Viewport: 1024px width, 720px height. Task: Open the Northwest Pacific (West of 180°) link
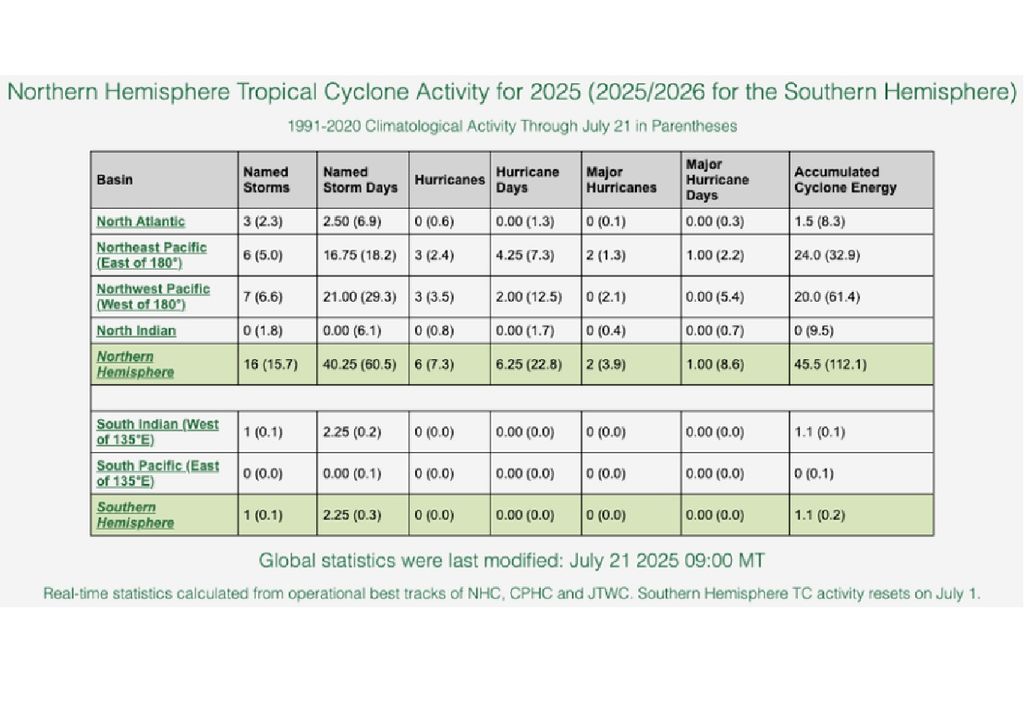[x=153, y=296]
